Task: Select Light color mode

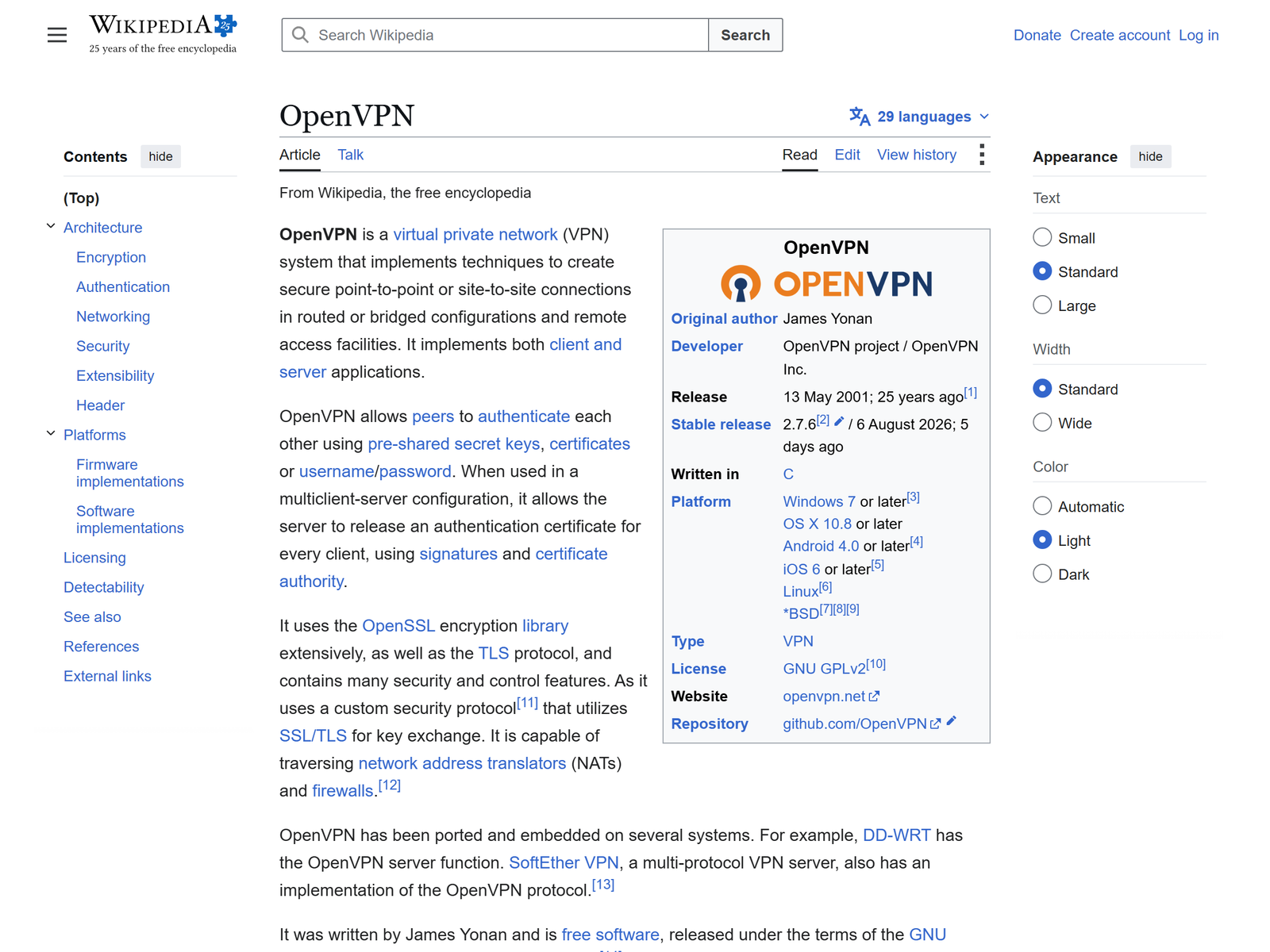Action: [x=1042, y=540]
